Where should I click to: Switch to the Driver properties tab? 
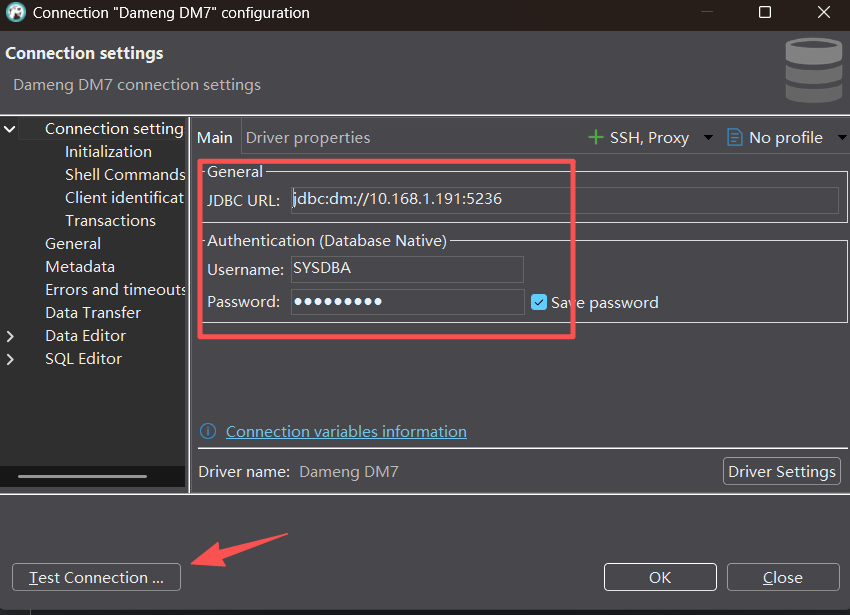(x=308, y=138)
